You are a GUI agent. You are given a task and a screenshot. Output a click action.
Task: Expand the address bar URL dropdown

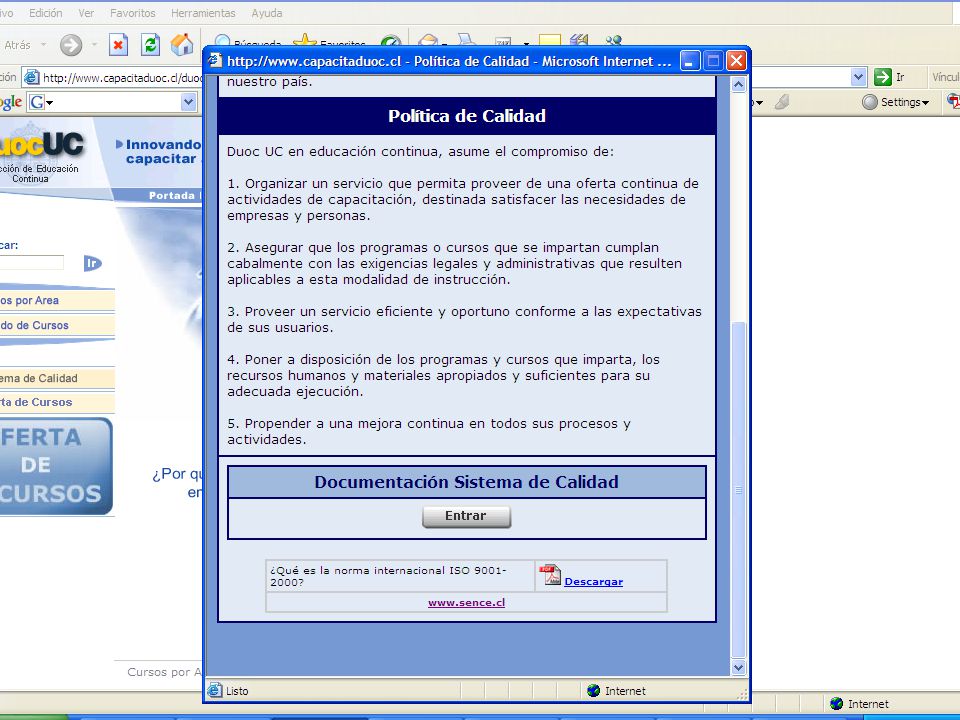[858, 77]
